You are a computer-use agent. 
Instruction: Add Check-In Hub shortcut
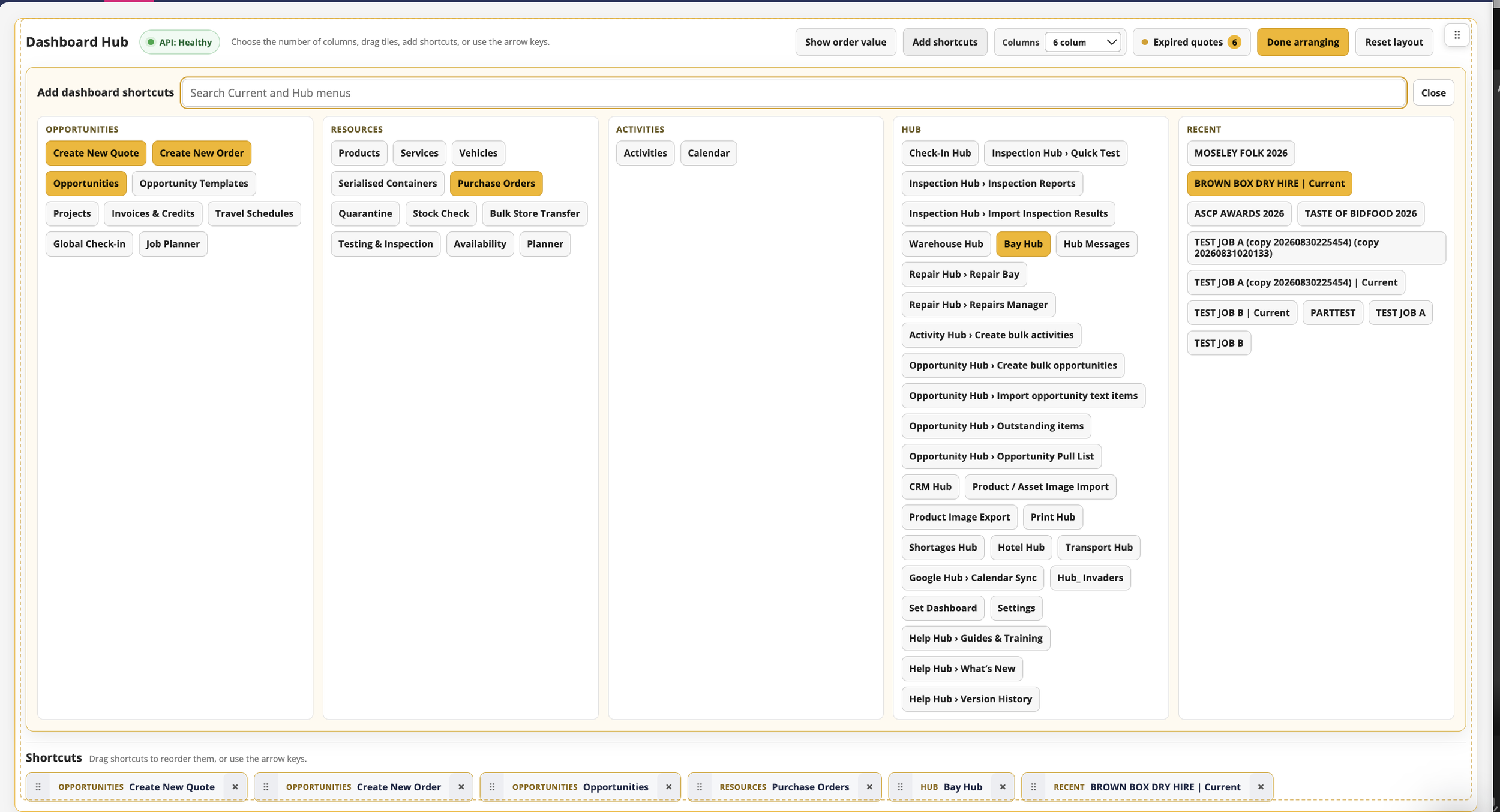click(940, 153)
